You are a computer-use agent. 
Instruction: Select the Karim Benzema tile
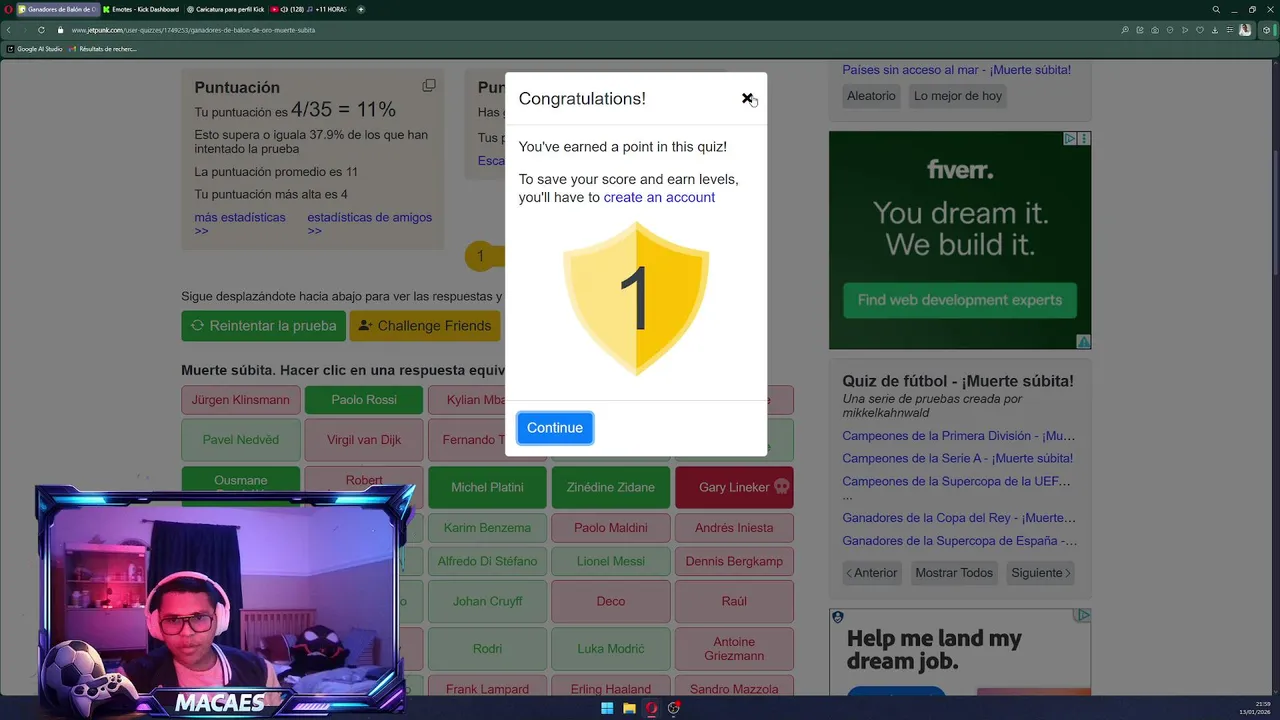point(487,528)
